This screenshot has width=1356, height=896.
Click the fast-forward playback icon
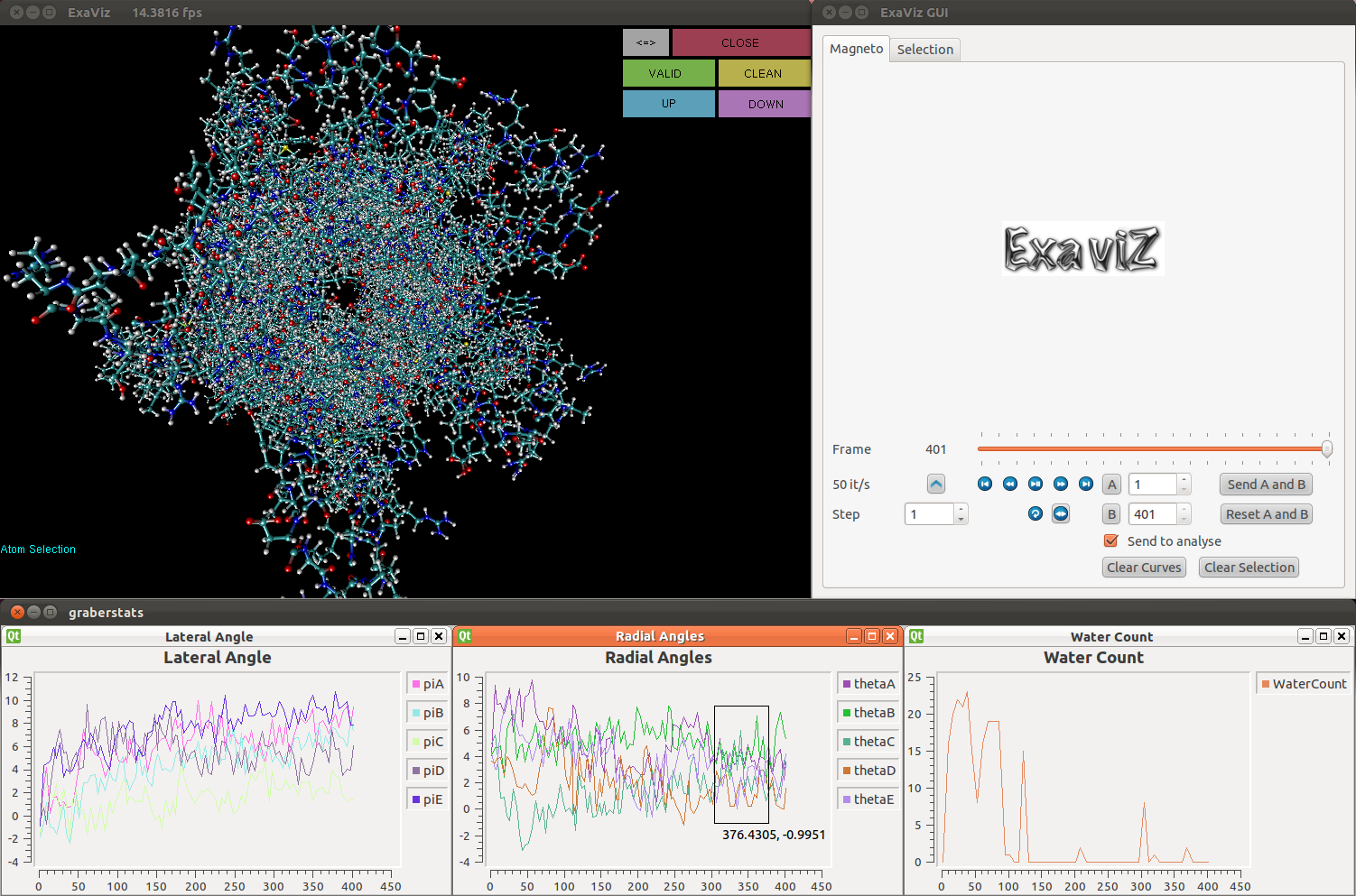pos(1061,485)
